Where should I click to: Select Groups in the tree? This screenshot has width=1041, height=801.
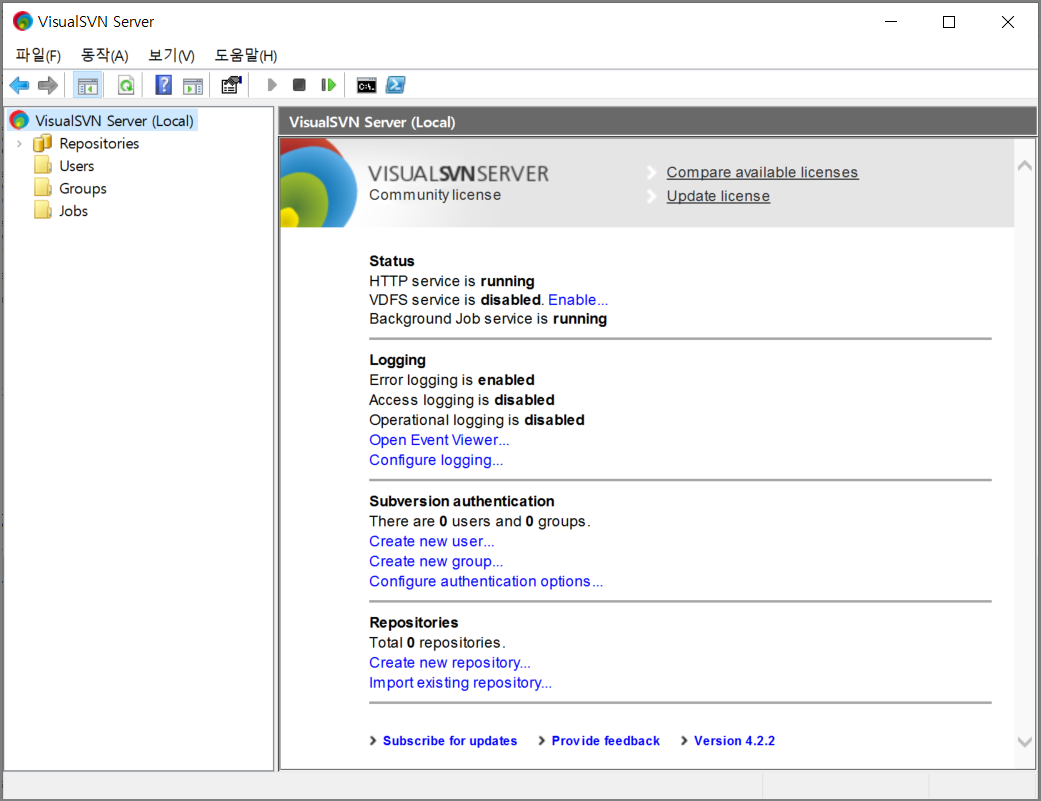(x=82, y=188)
